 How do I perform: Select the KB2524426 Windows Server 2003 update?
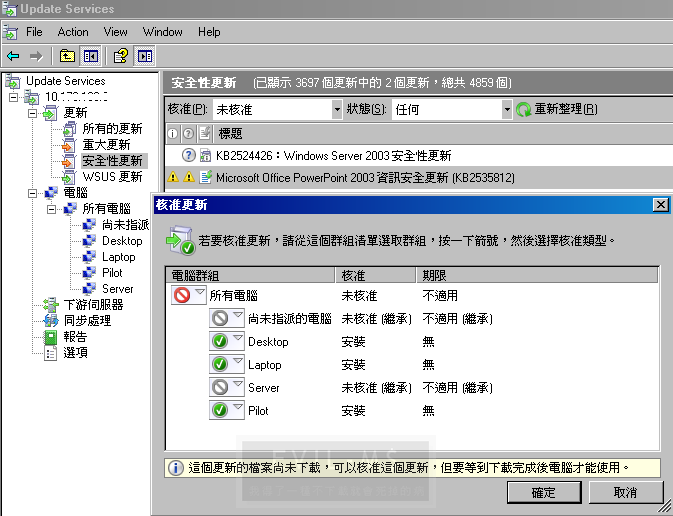click(333, 155)
